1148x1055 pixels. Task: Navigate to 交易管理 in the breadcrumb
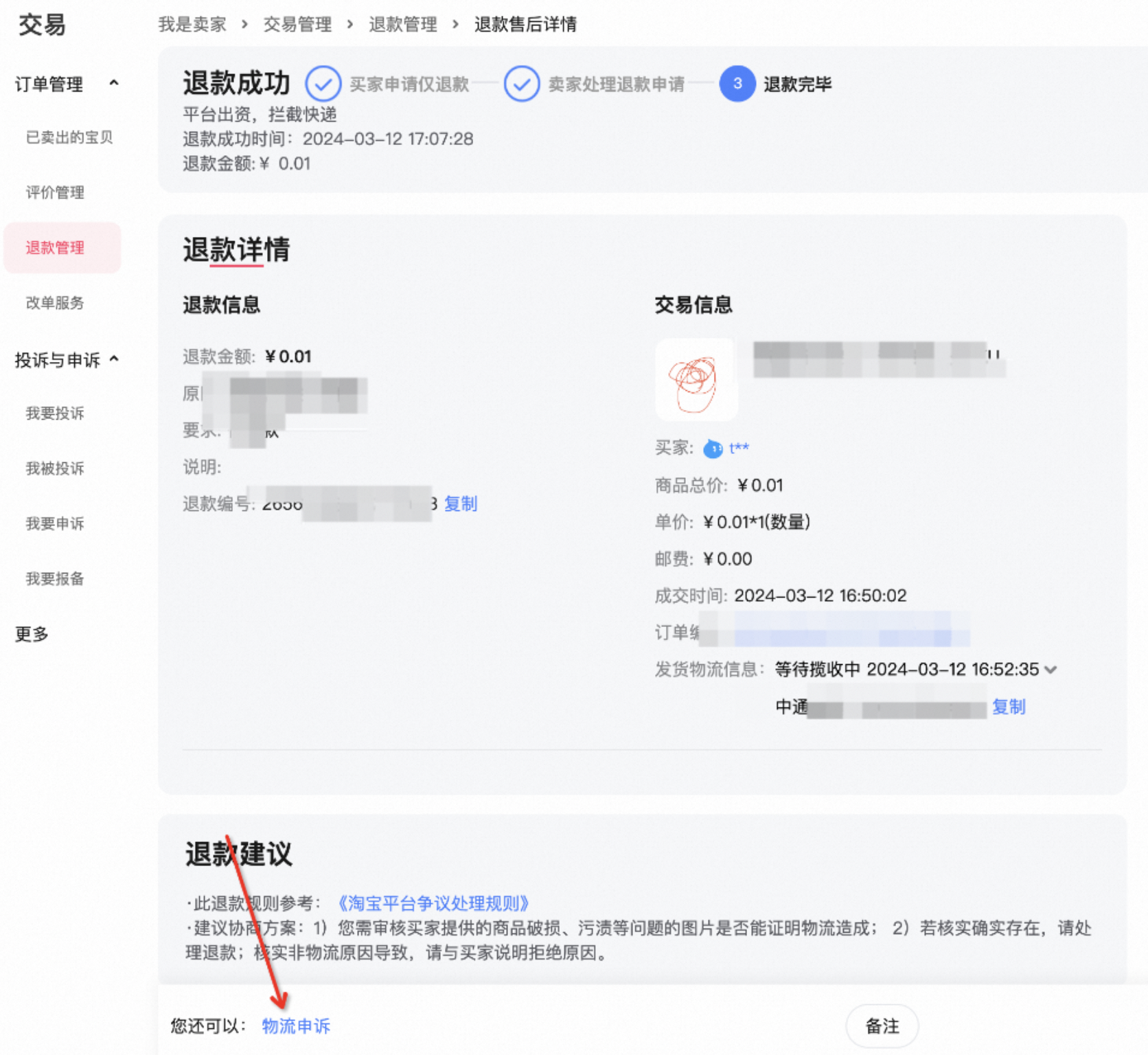tap(297, 25)
